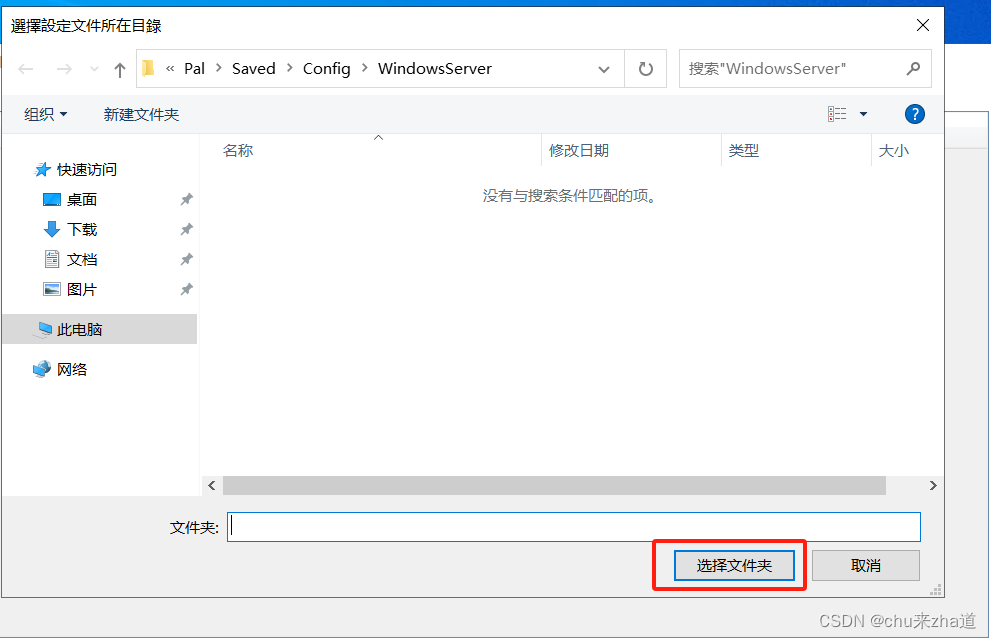Click pin icon next to 图片
This screenshot has width=991, height=639.
point(186,289)
